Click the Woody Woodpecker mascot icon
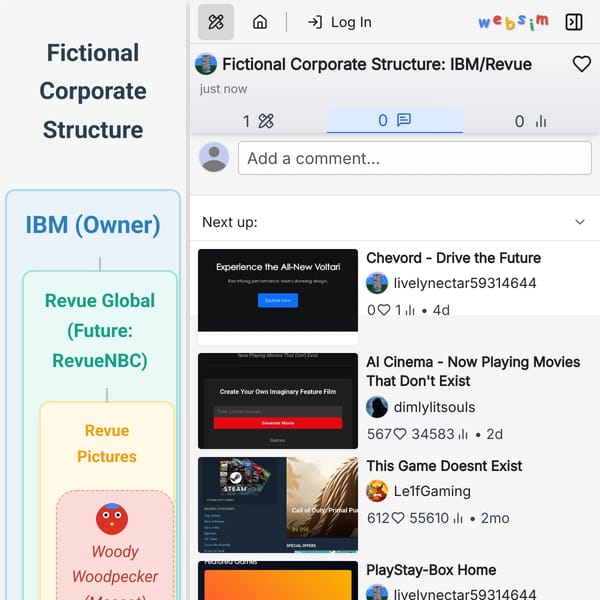Screen dimensions: 600x600 (x=112, y=519)
